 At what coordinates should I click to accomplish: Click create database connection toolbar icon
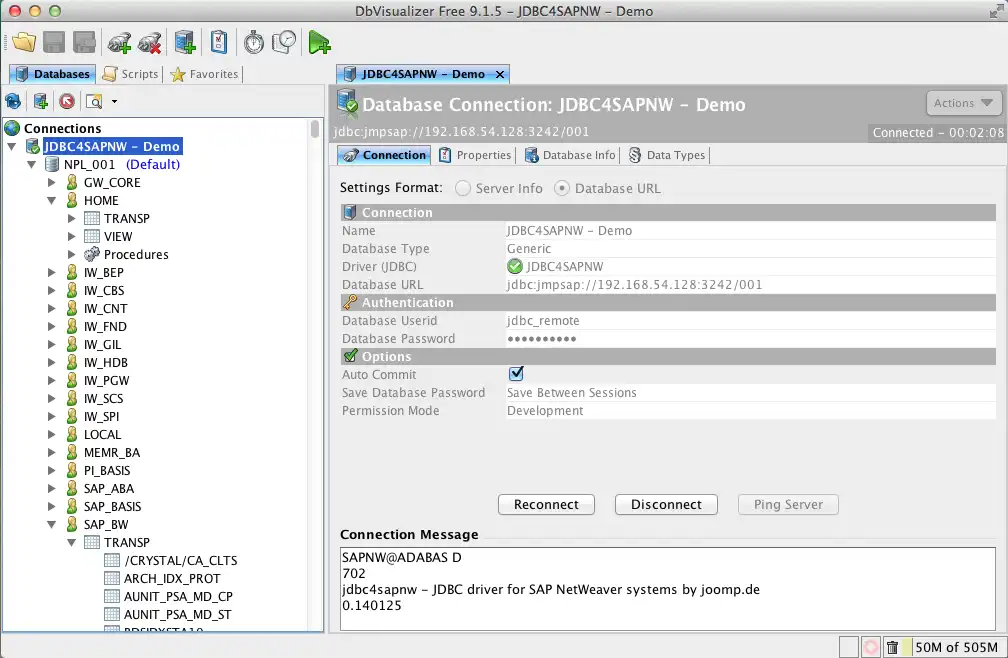[x=185, y=42]
